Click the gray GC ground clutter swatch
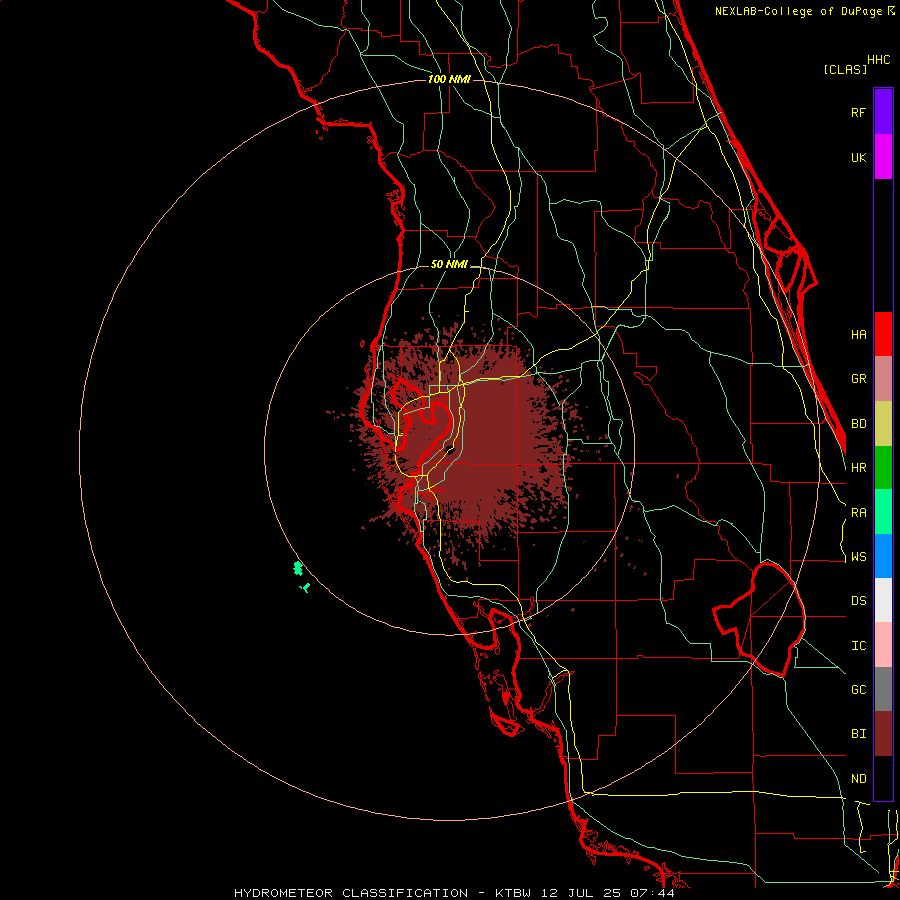900x900 pixels. point(883,689)
